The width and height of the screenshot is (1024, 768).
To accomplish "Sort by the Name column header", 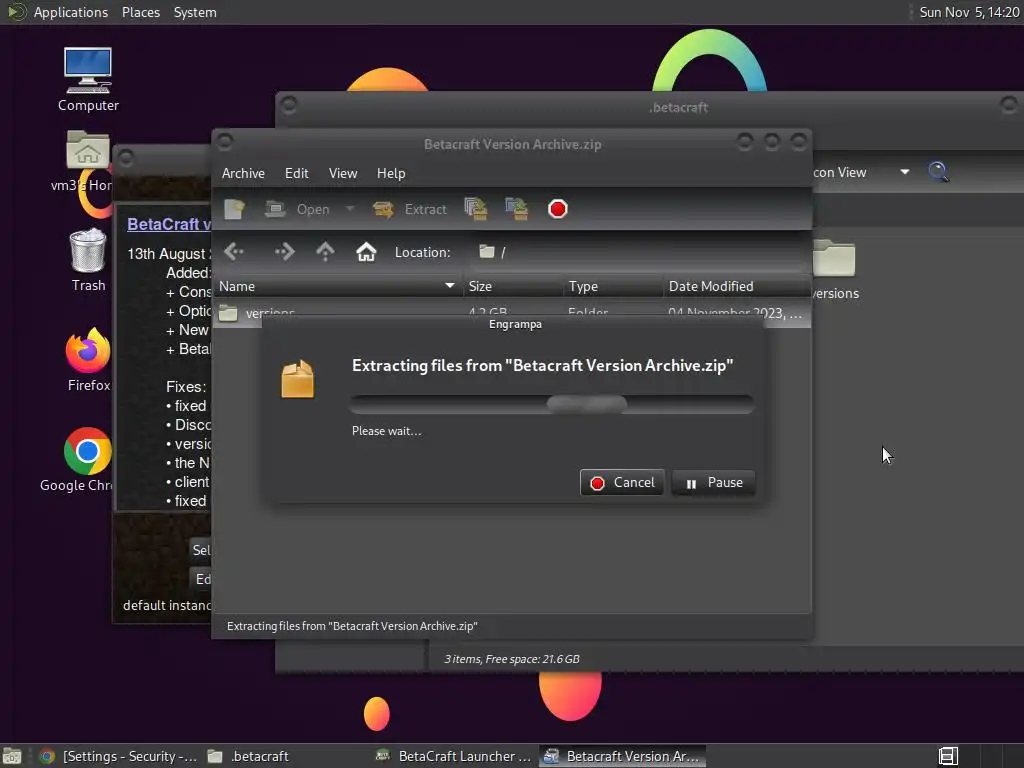I will [338, 286].
